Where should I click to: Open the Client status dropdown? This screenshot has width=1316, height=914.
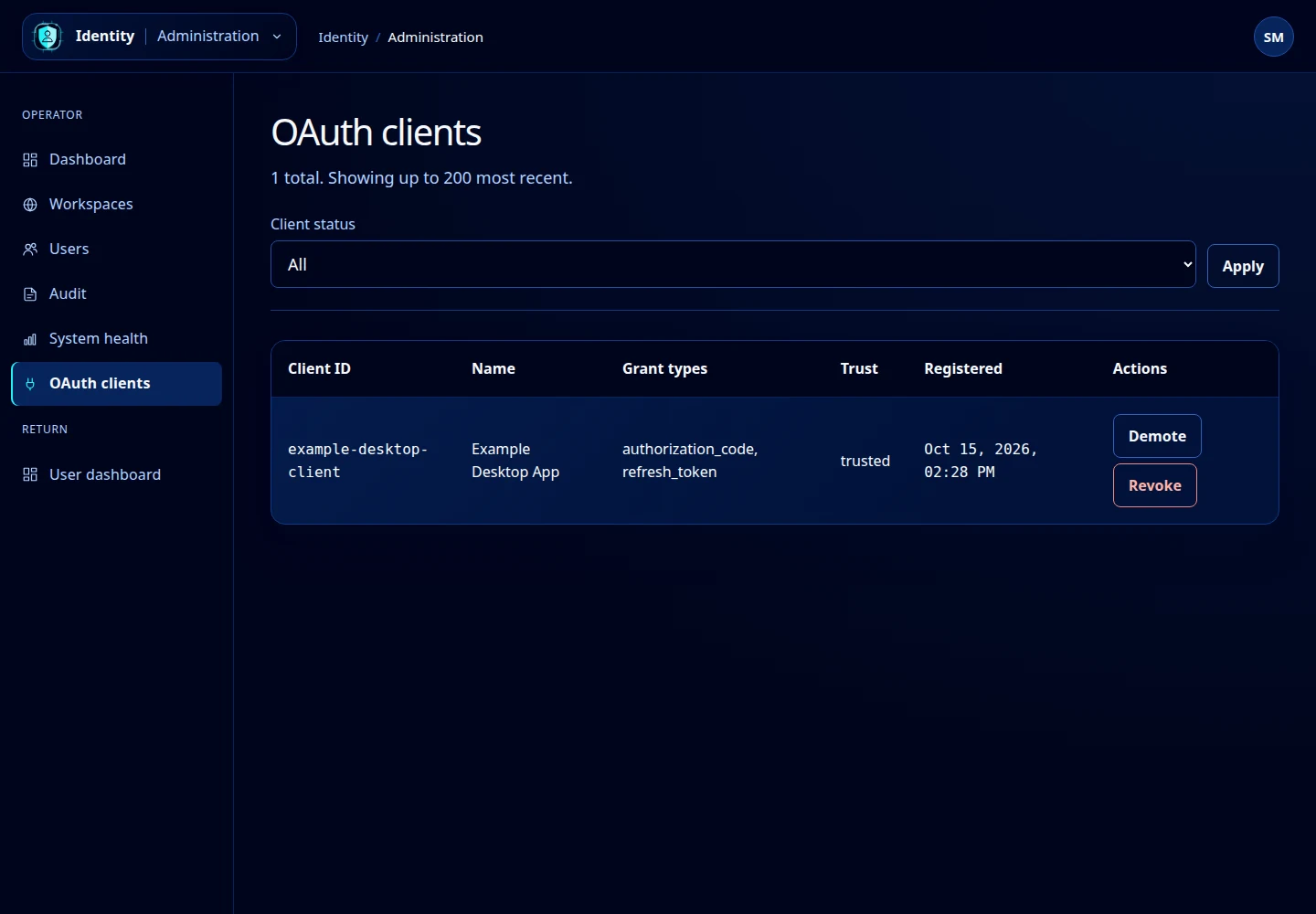[733, 264]
